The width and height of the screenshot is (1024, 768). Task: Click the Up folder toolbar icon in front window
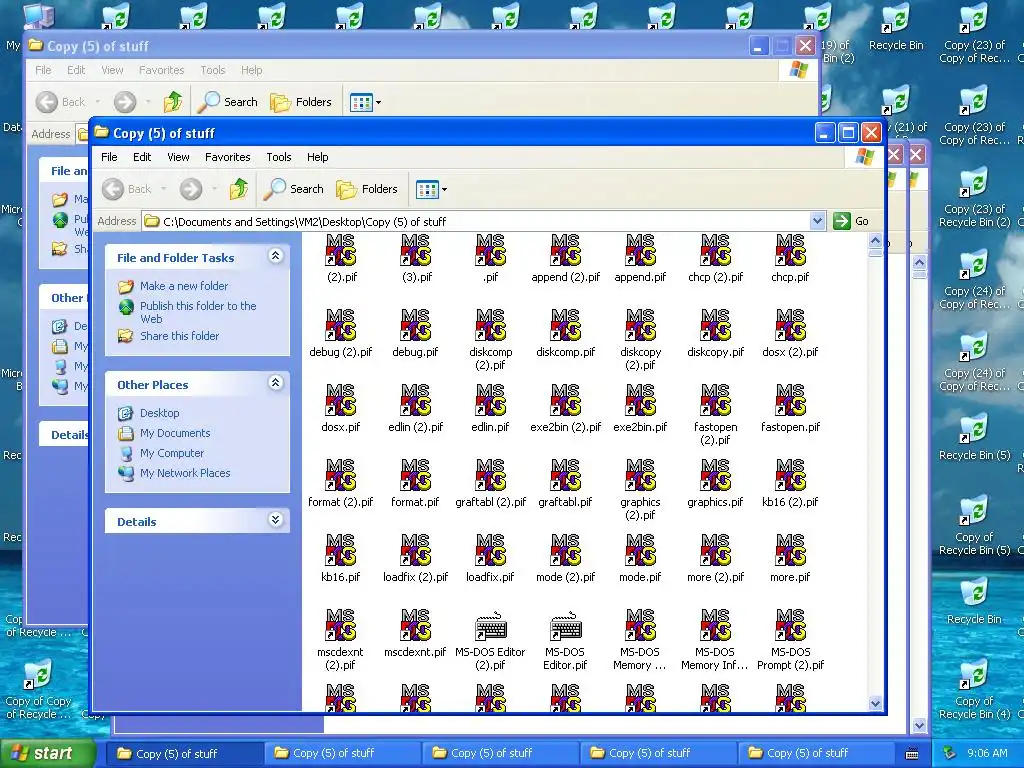coord(239,189)
